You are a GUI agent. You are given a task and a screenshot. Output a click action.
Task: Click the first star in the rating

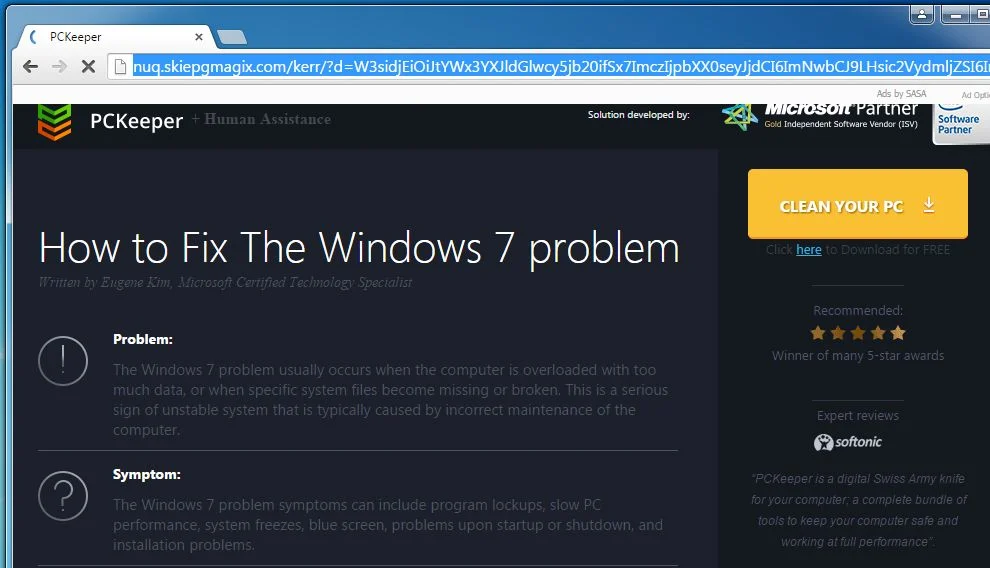(x=818, y=333)
